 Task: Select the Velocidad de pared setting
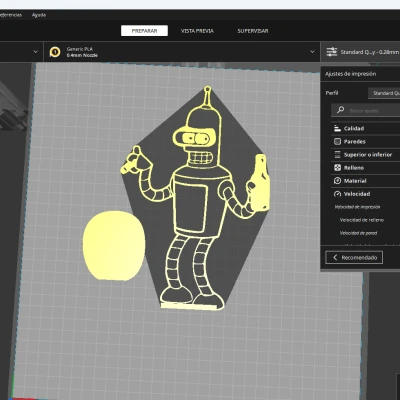pyautogui.click(x=358, y=233)
